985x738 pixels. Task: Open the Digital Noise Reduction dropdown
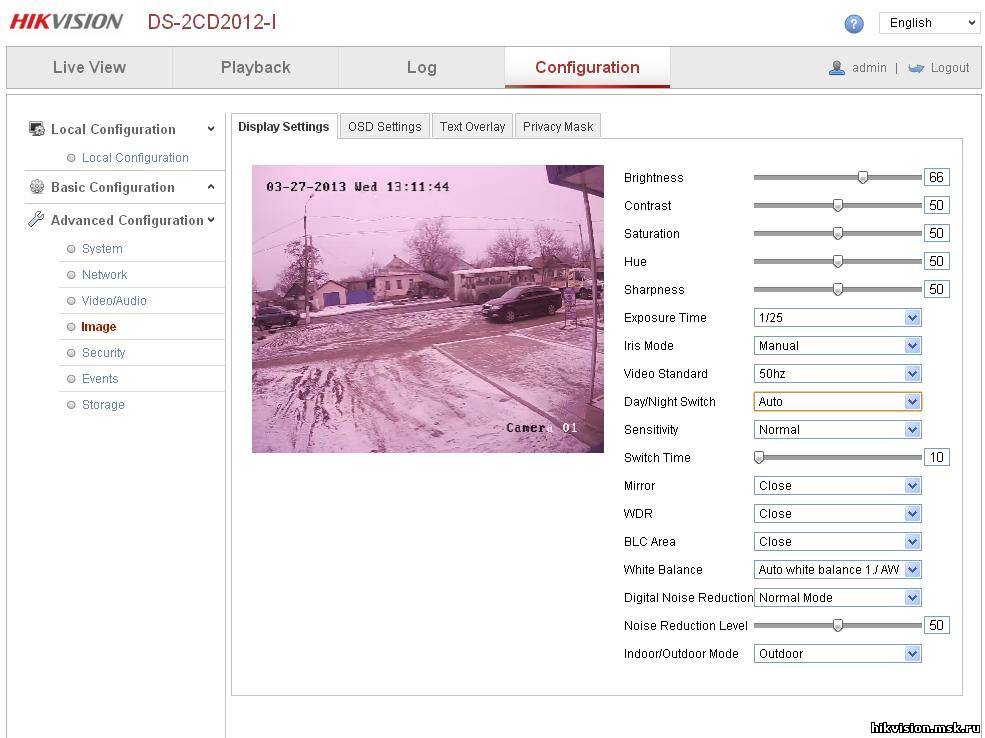837,598
